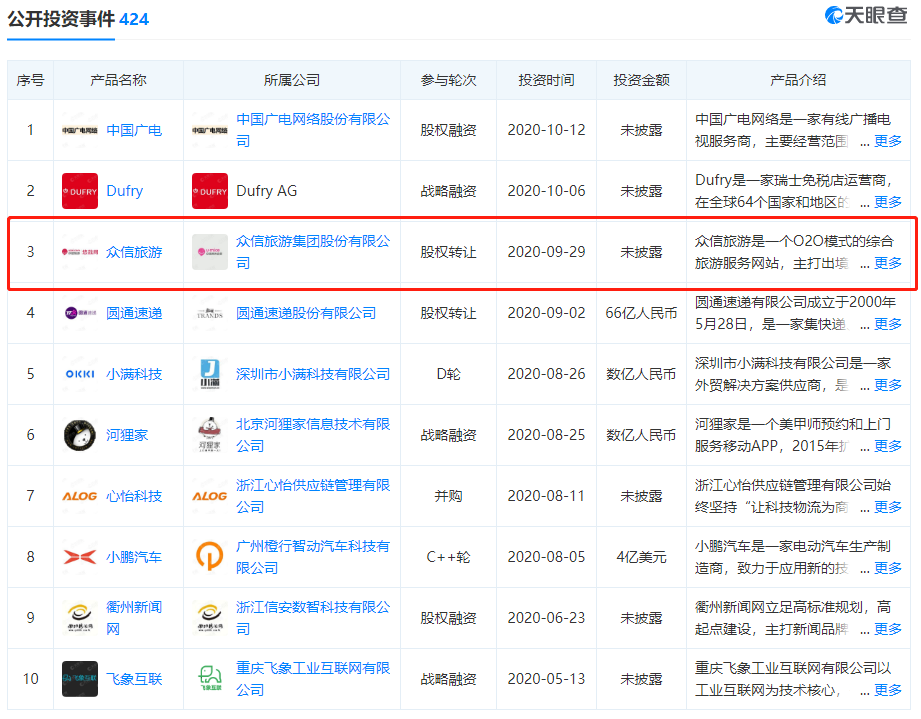921x719 pixels.
Task: Show more of 小鹏汽车 introduction text
Action: (x=887, y=568)
